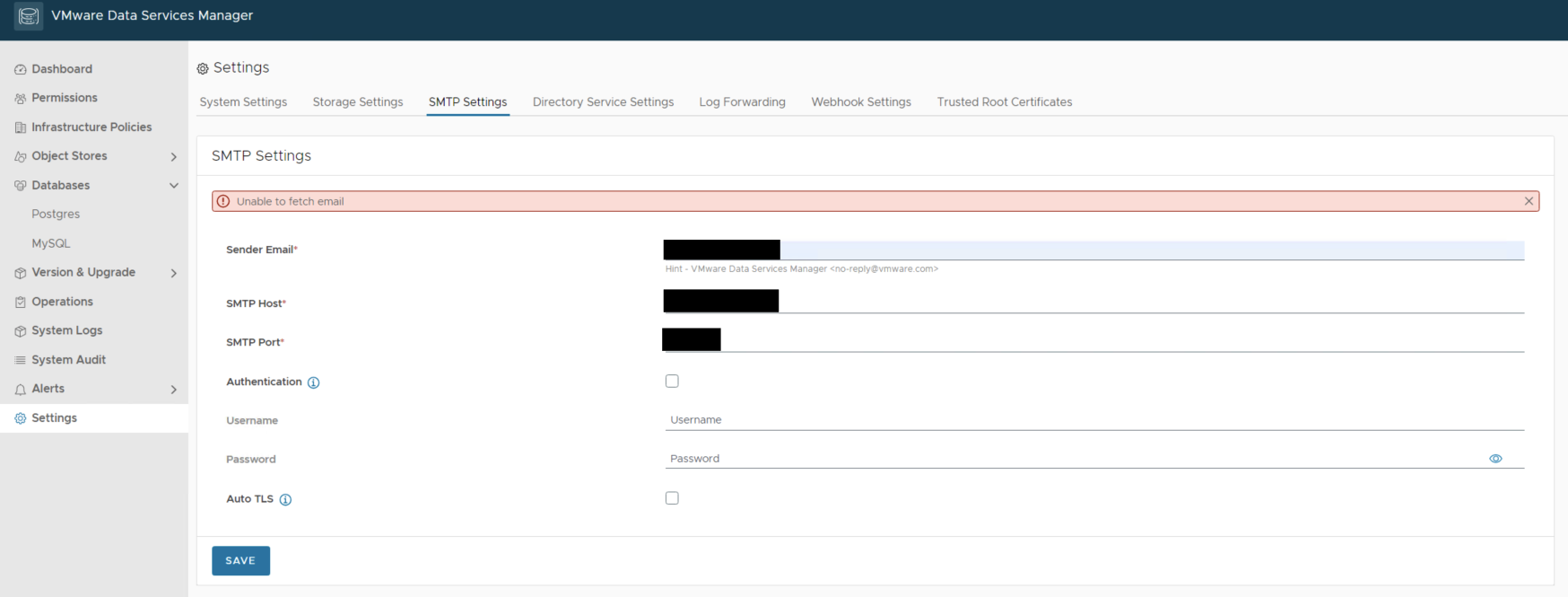
Task: Click the Dashboard icon in sidebar
Action: pyautogui.click(x=20, y=69)
